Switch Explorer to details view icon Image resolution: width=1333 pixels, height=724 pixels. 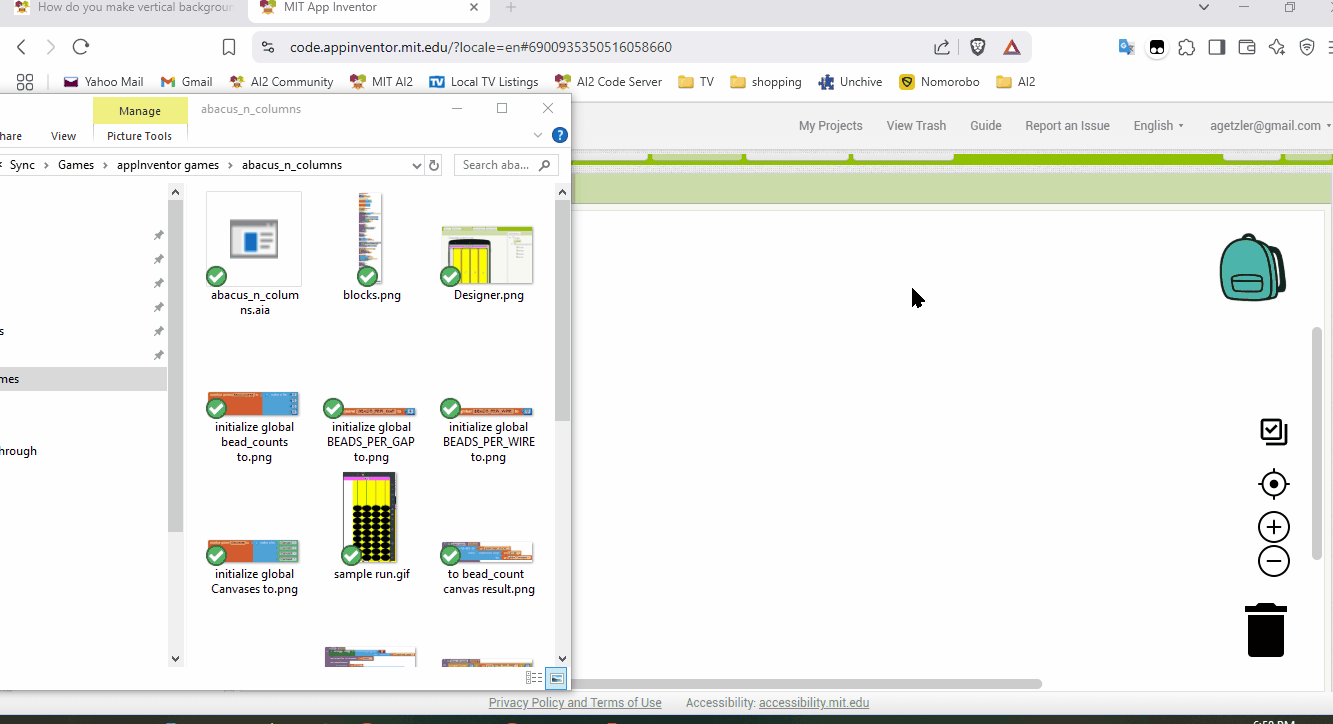tap(535, 678)
